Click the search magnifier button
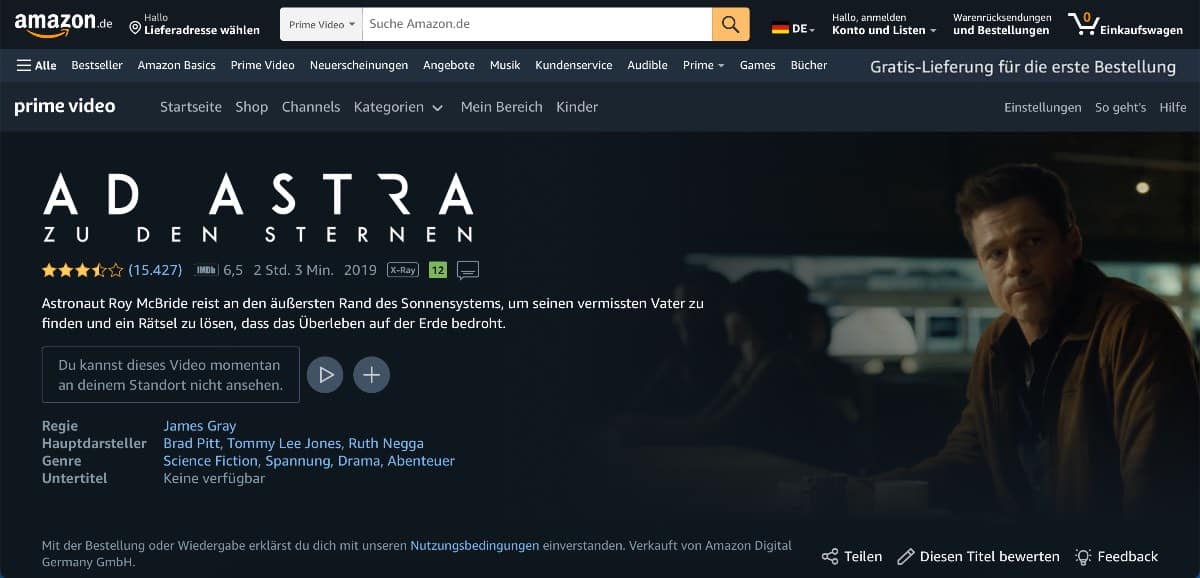Screen dimensions: 1200x578 (x=731, y=24)
